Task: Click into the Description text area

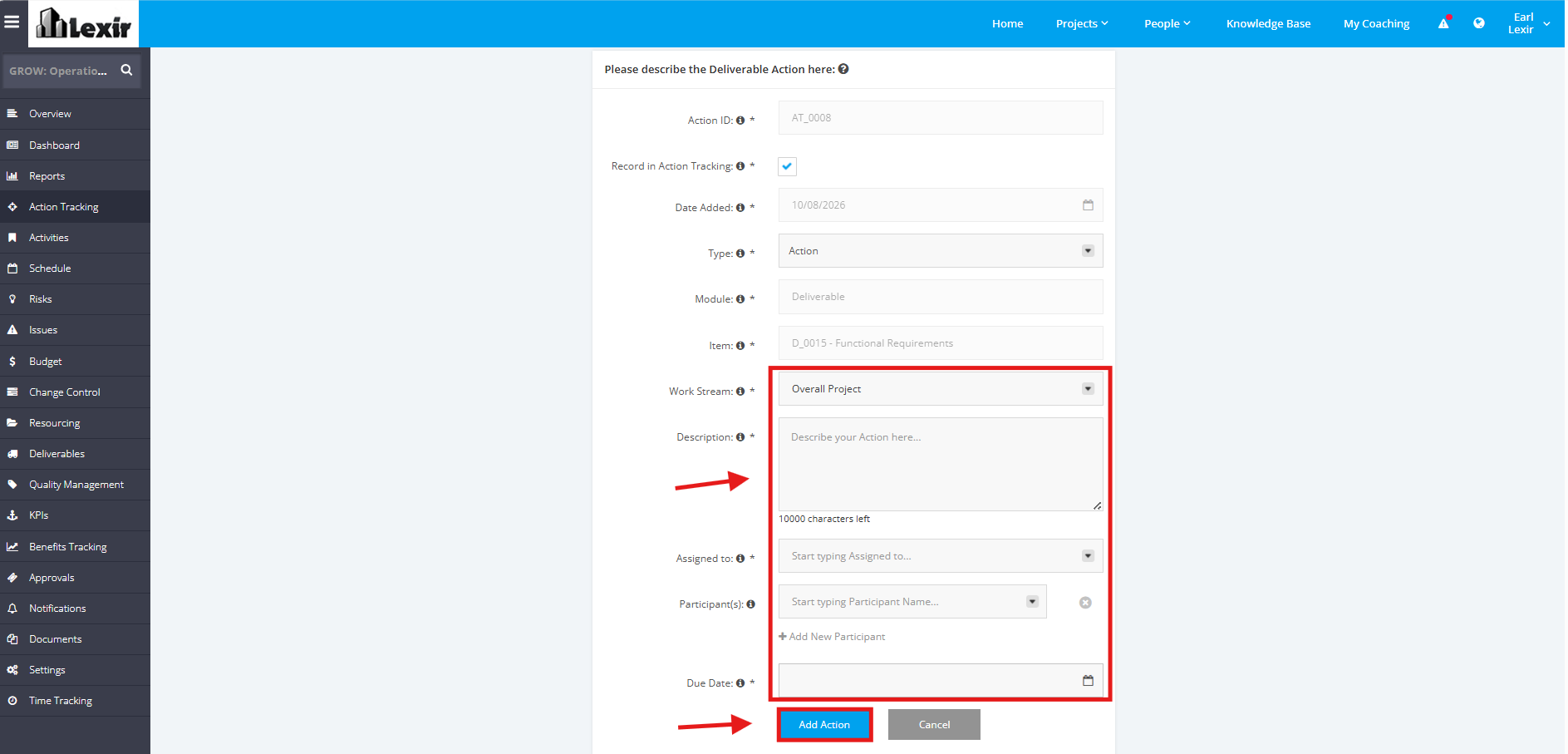Action: click(941, 464)
